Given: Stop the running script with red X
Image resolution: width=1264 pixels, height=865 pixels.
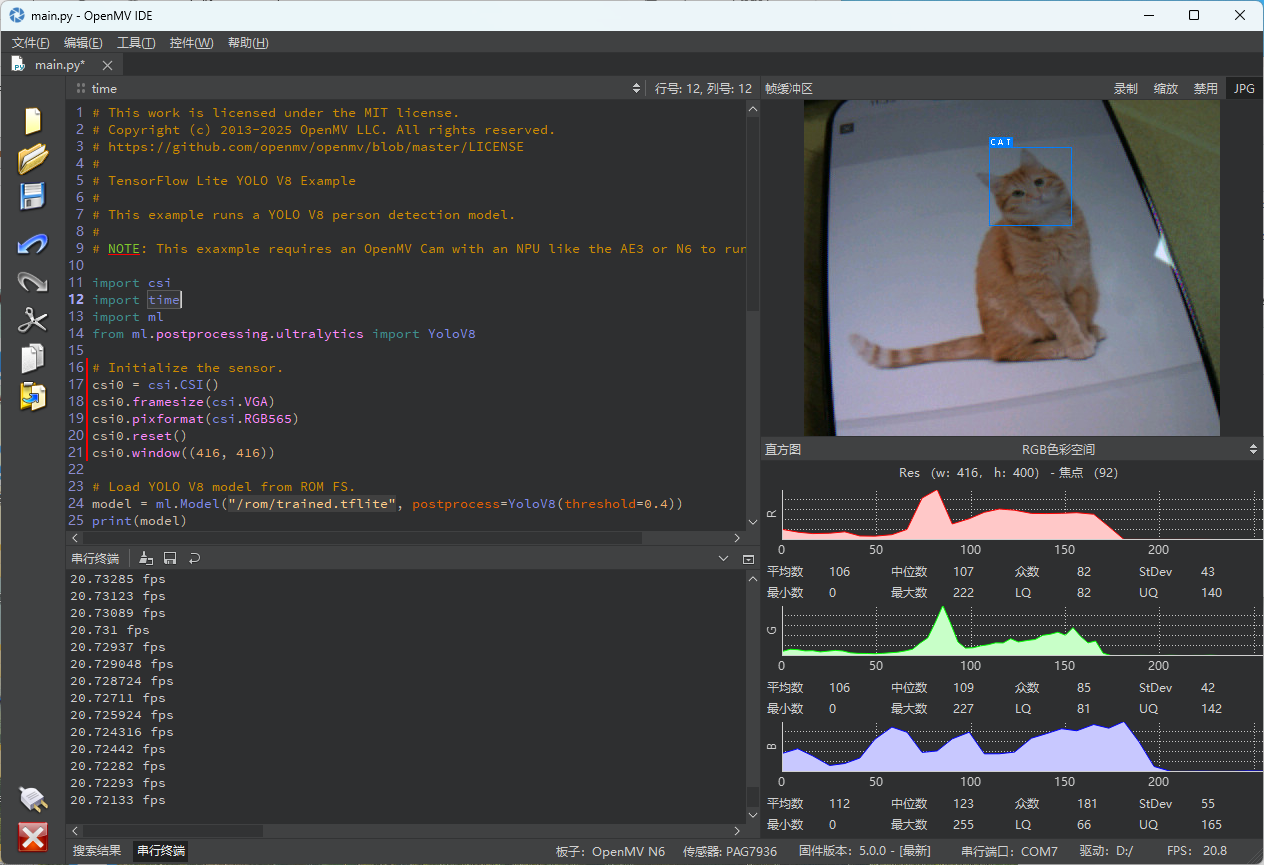Looking at the screenshot, I should coord(33,836).
